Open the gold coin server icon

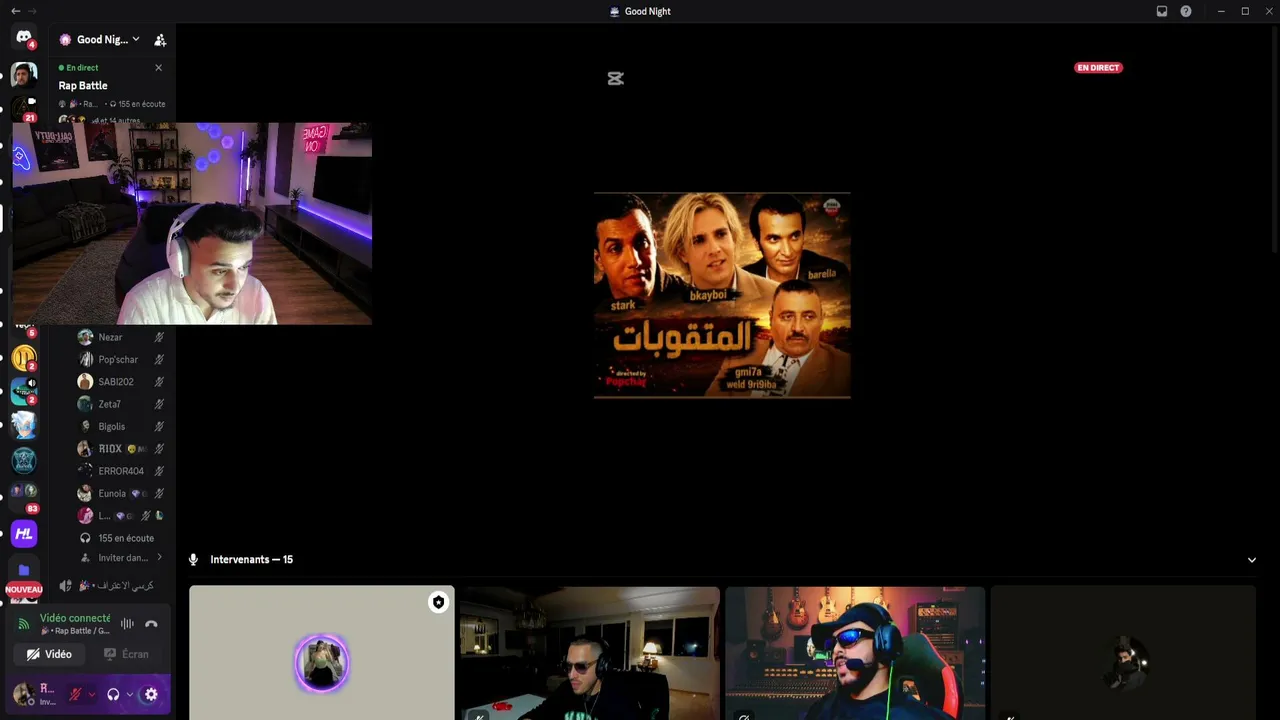point(24,357)
